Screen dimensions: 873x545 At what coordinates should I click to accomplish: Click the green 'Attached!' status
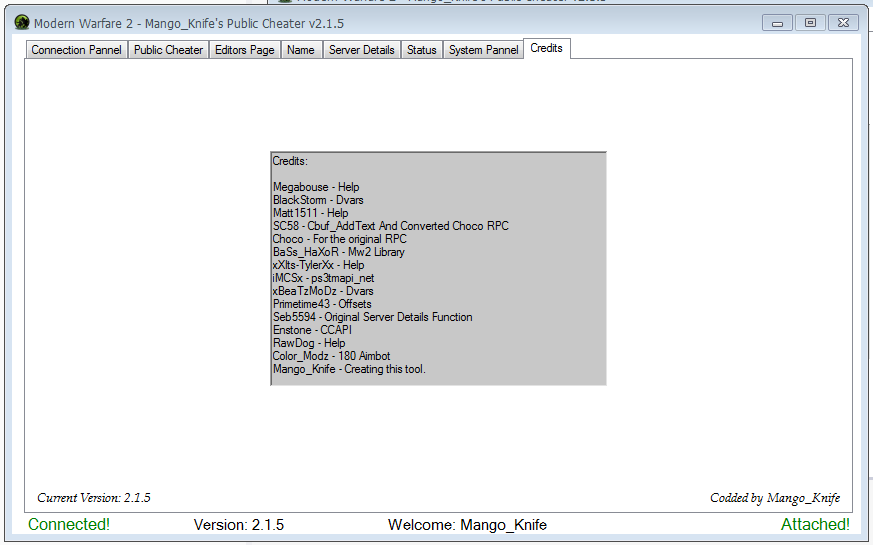[815, 524]
